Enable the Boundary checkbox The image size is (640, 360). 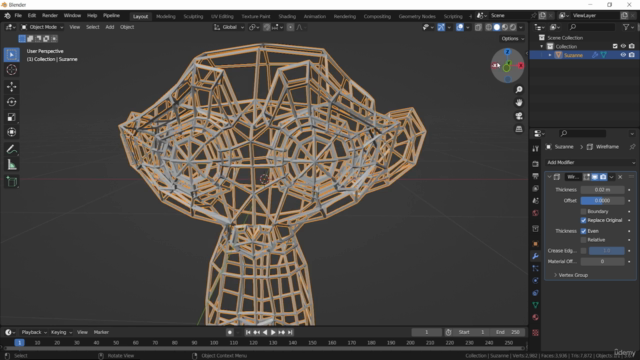[x=583, y=211]
